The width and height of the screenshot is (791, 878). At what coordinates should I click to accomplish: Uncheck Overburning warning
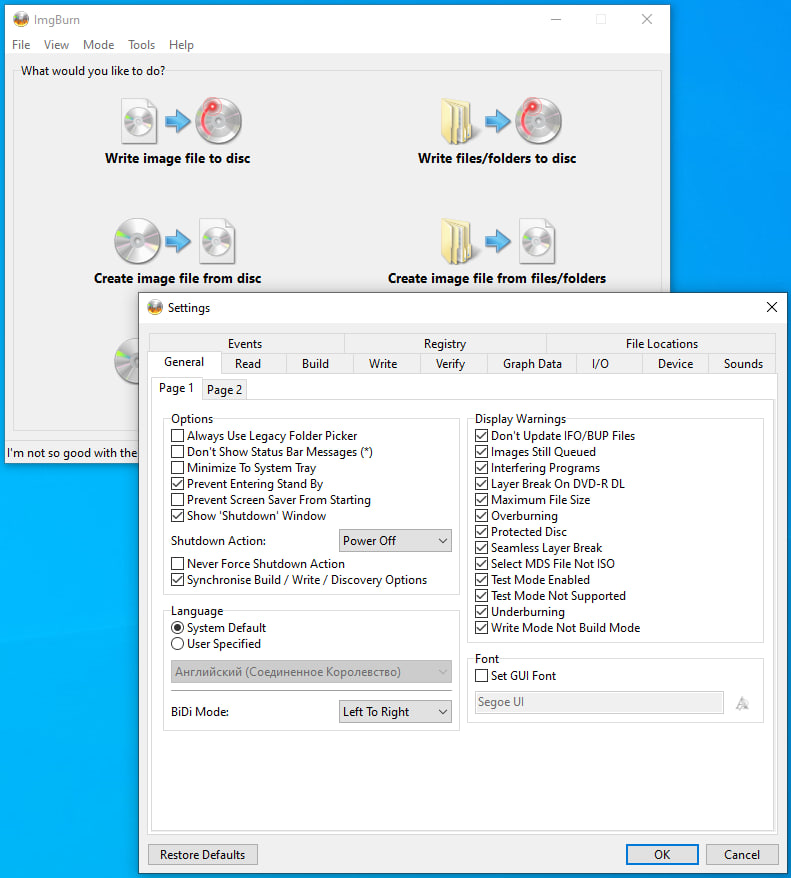[x=481, y=516]
